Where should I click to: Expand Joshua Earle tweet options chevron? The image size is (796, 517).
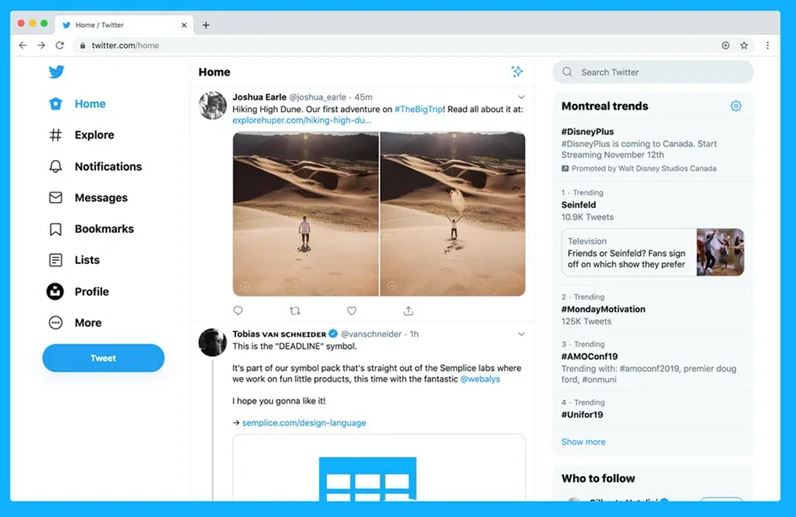521,97
